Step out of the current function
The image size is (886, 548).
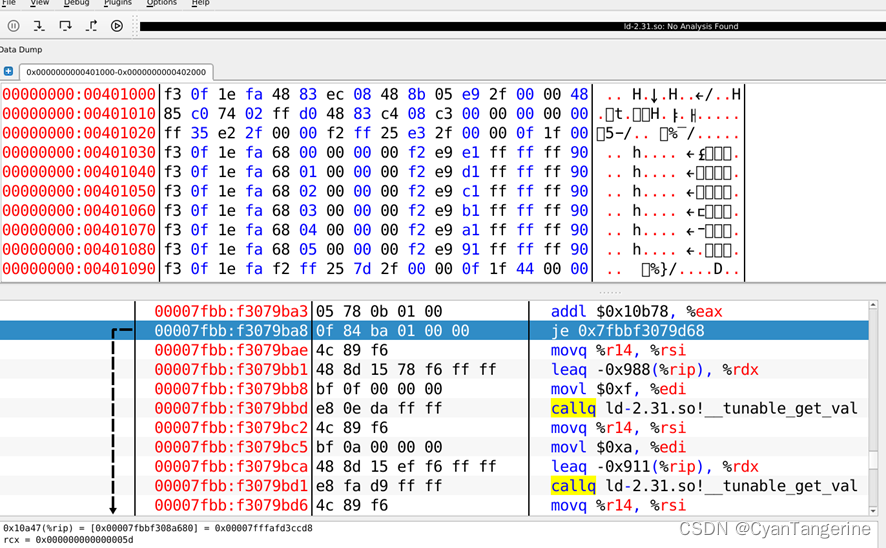[91, 25]
